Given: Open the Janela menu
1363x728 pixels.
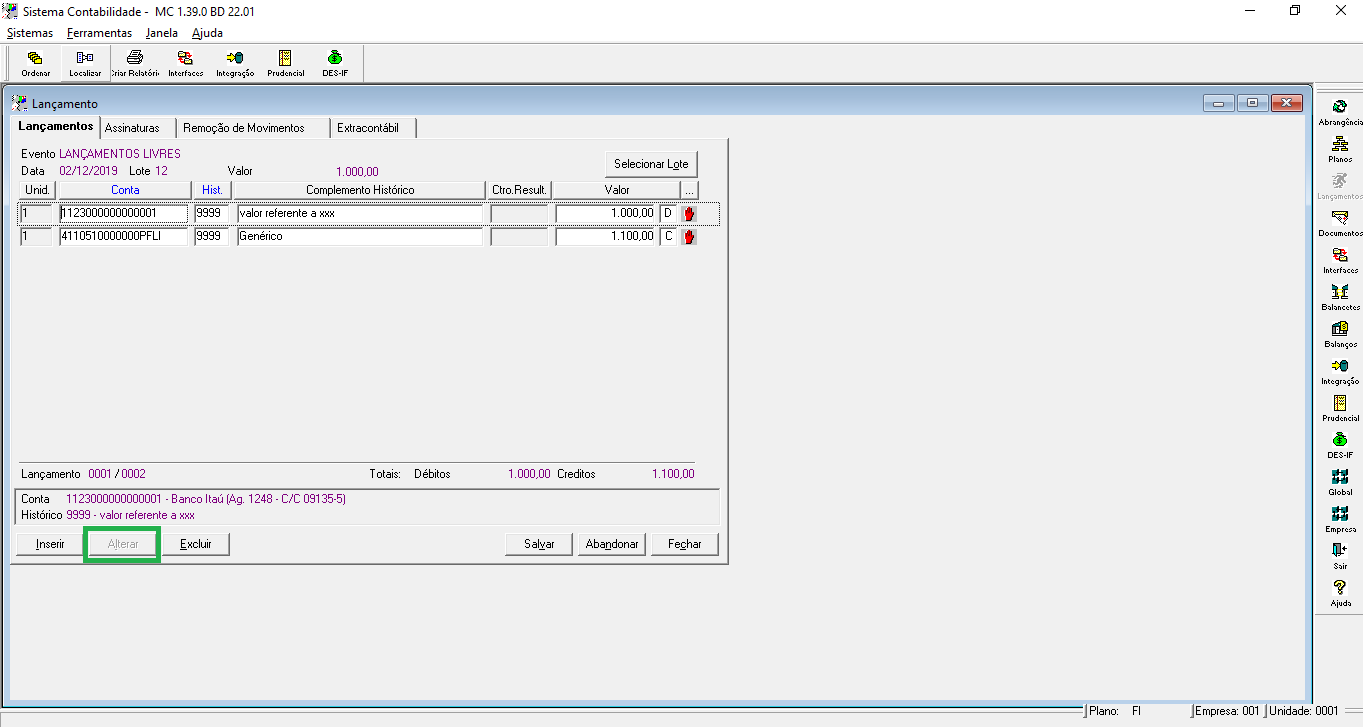Looking at the screenshot, I should 161,33.
